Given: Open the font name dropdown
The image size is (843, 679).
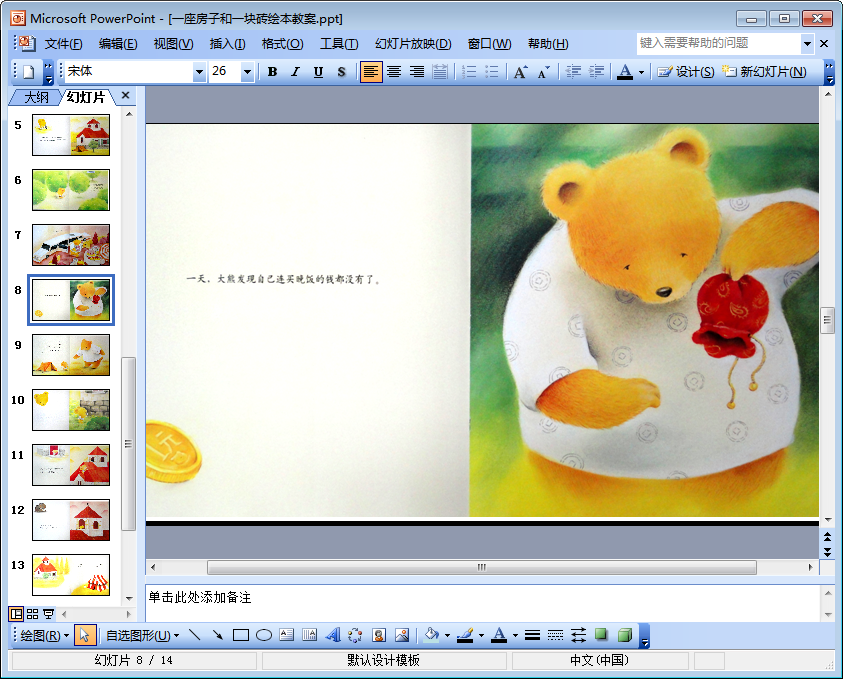Looking at the screenshot, I should tap(199, 72).
